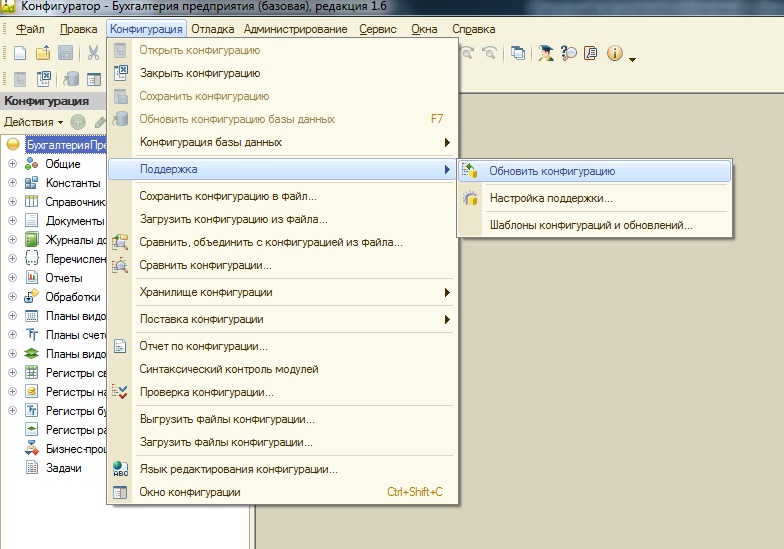Click the yellow info About icon
Viewport: 784px width, 549px height.
614,52
